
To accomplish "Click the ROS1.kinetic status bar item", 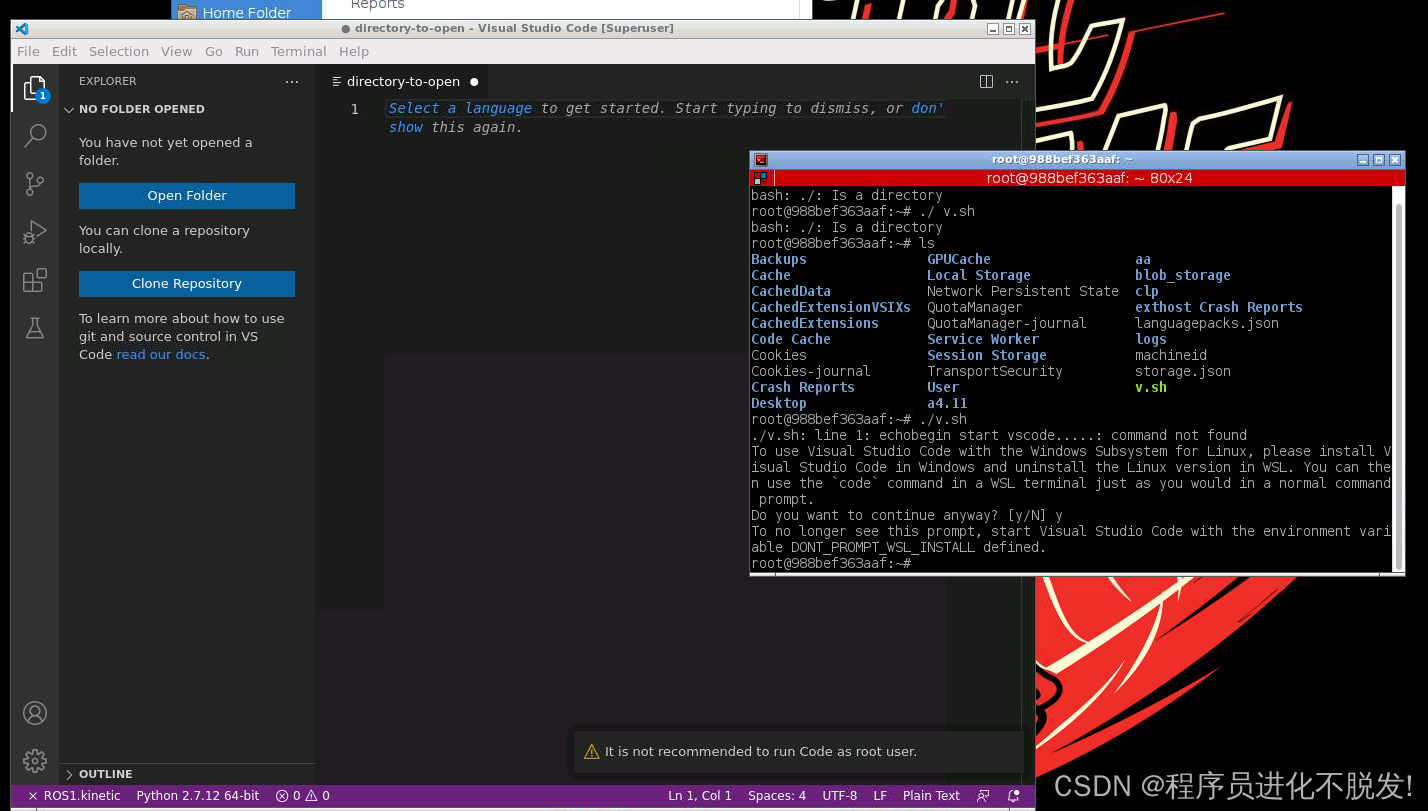I will pos(74,796).
